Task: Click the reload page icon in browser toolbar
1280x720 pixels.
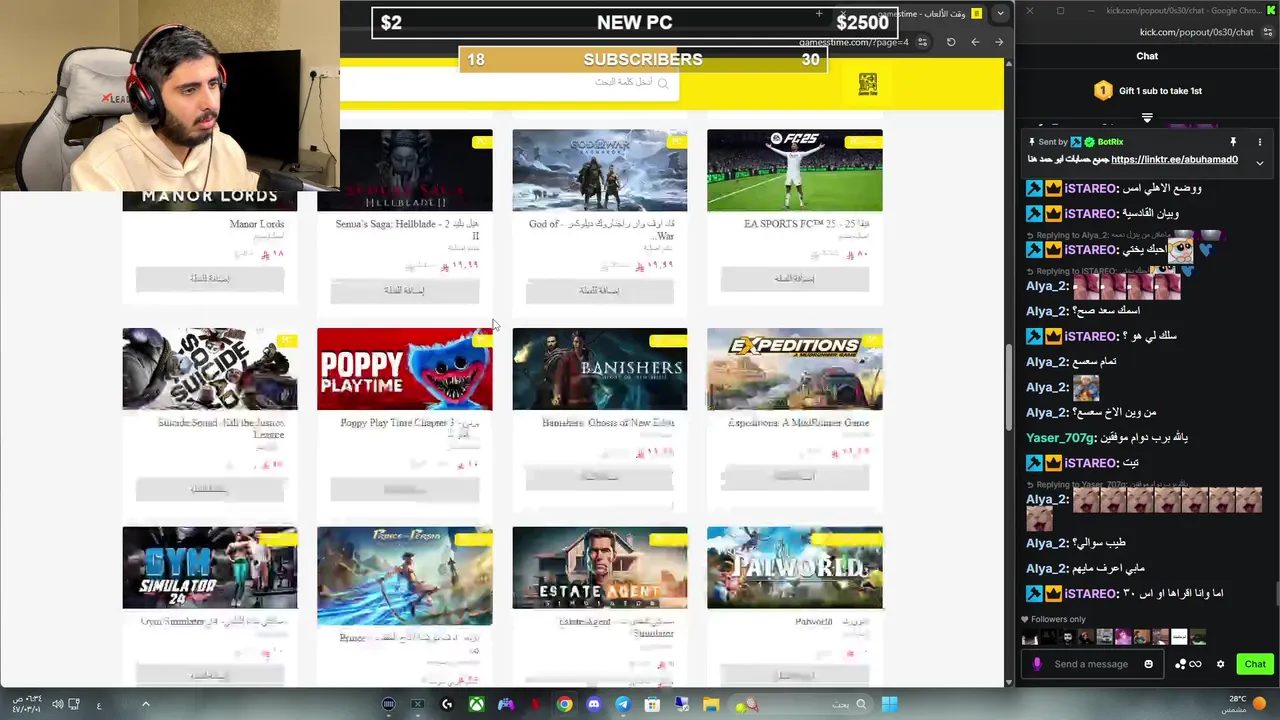Action: pos(951,42)
